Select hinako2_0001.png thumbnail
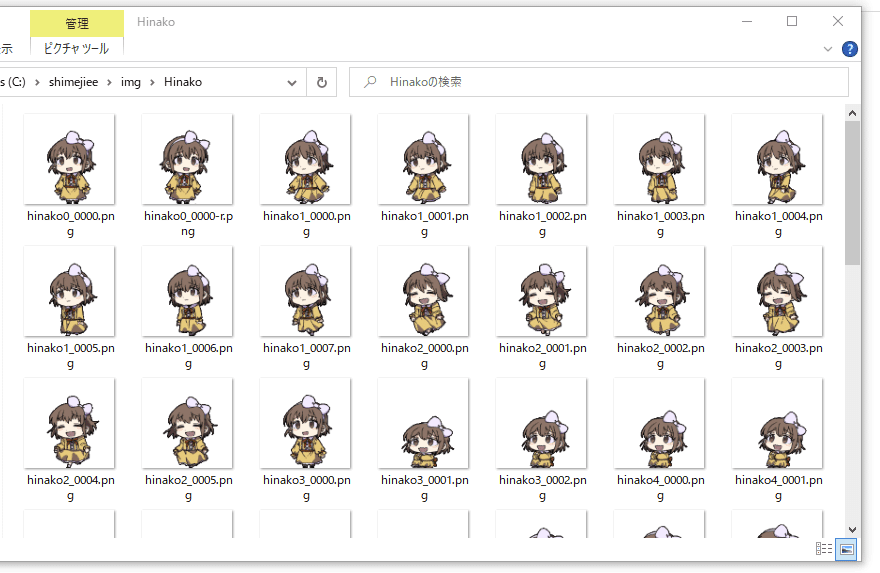 point(542,291)
